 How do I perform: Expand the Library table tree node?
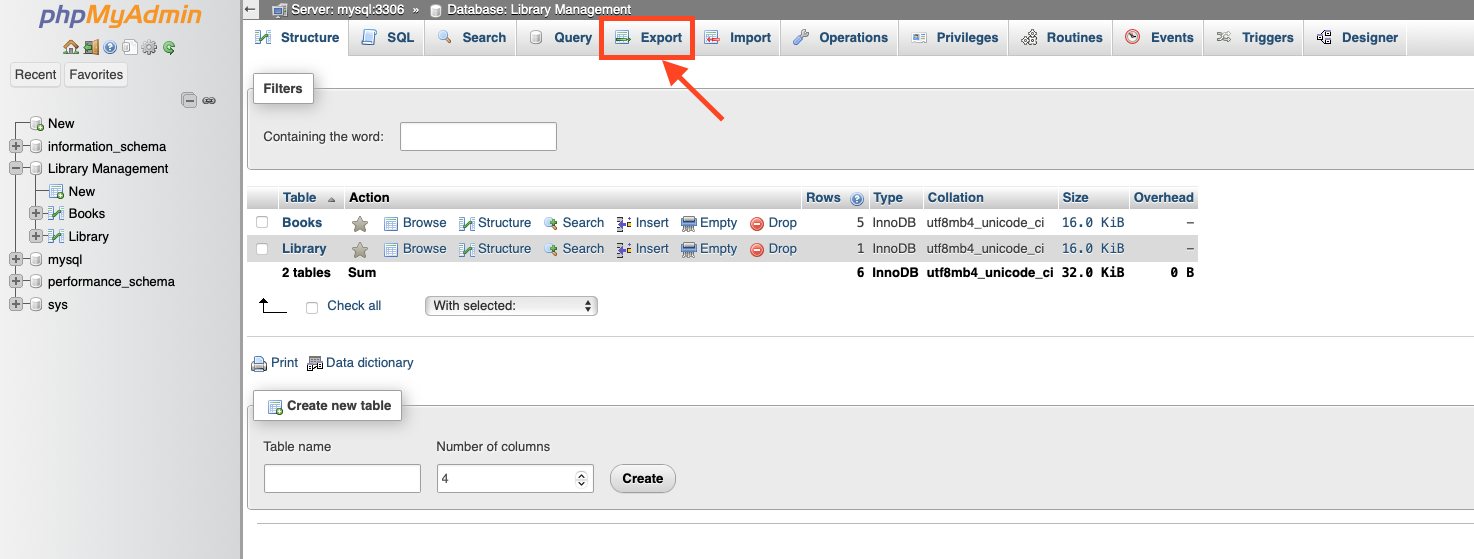tap(36, 236)
